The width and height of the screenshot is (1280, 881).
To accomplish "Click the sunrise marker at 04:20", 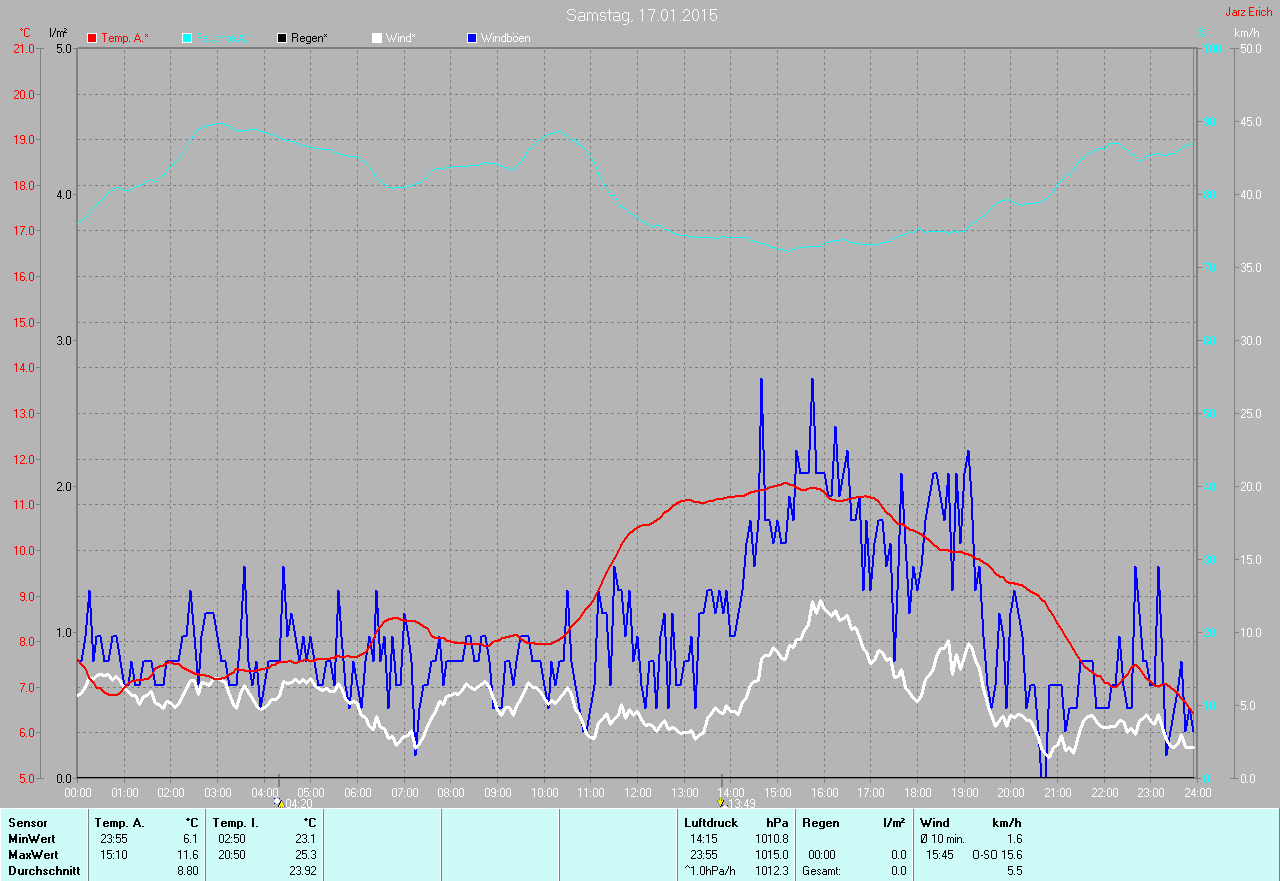I will point(278,802).
